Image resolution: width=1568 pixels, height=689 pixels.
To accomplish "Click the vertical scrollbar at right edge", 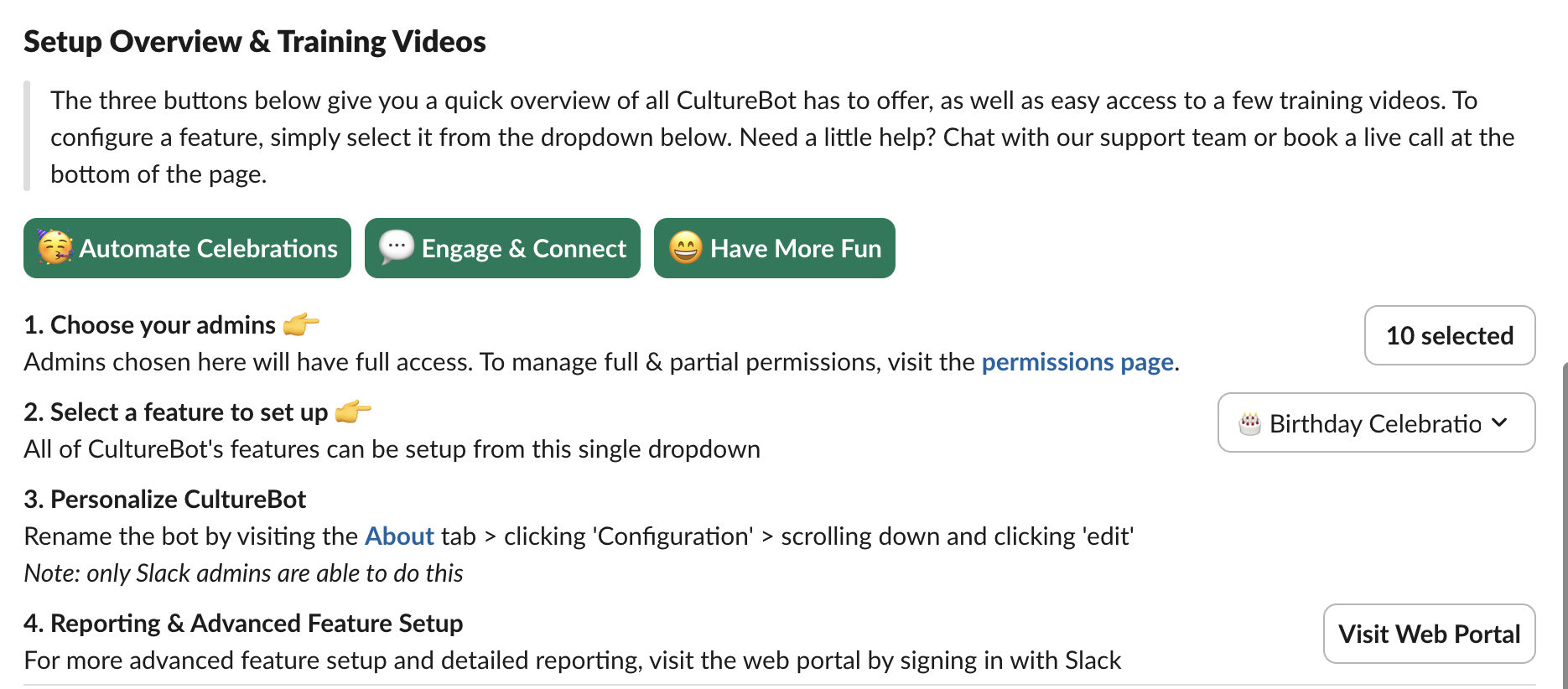I will pos(1565,524).
